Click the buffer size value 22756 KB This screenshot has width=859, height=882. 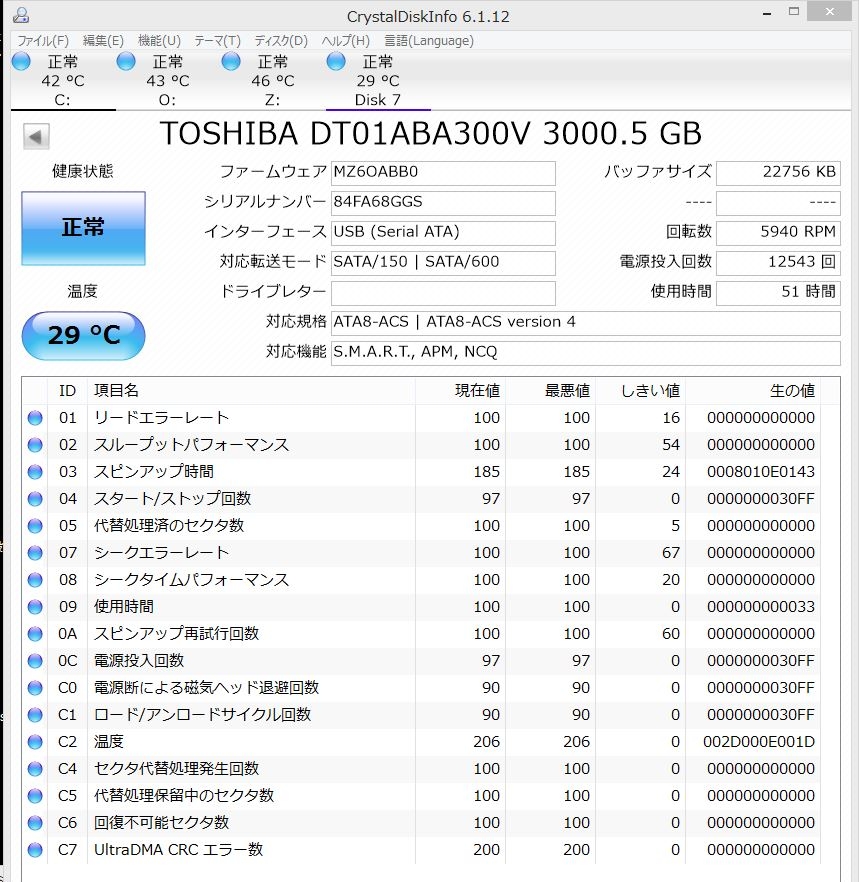(778, 173)
